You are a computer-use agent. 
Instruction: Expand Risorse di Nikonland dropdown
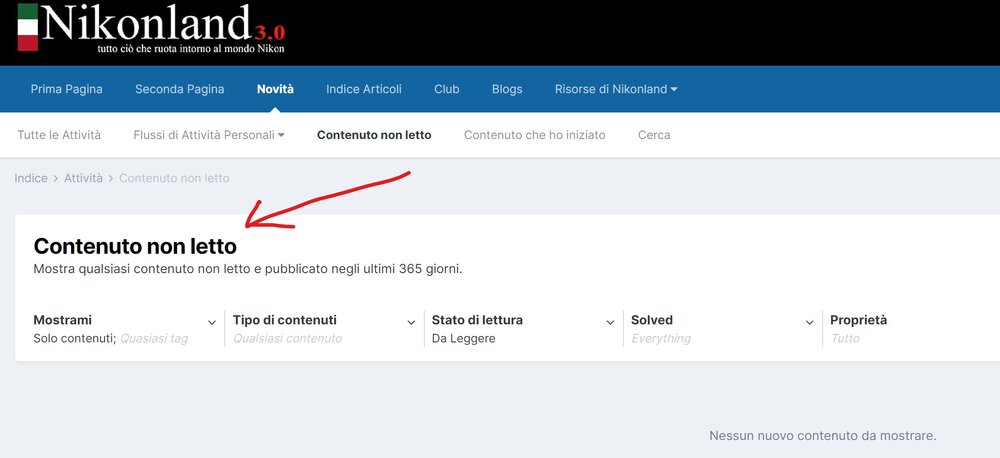point(616,89)
